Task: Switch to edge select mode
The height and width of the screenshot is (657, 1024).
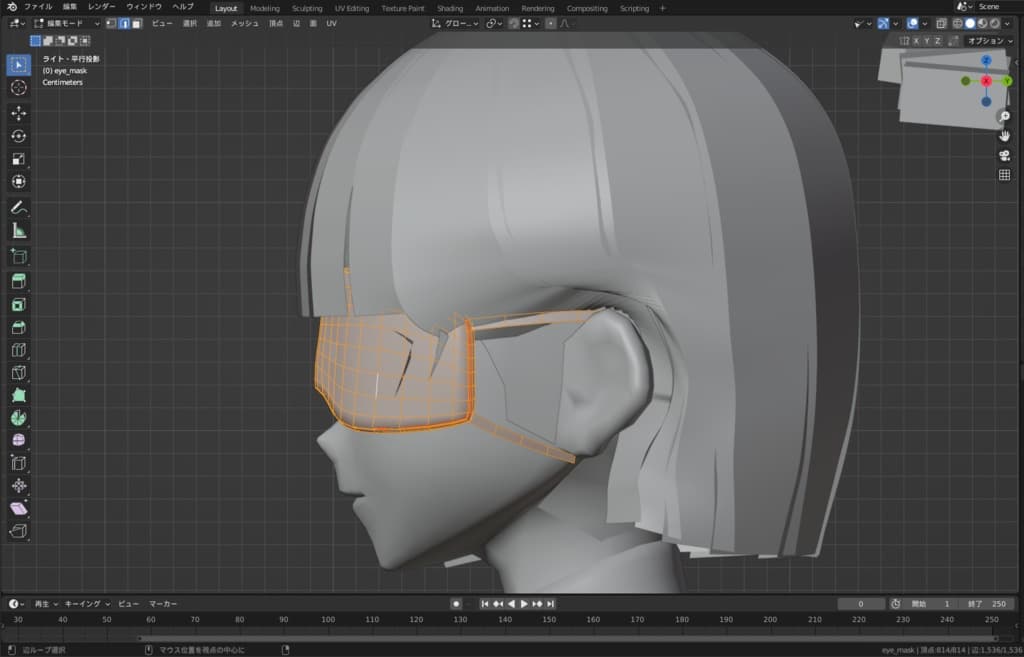Action: pos(124,23)
